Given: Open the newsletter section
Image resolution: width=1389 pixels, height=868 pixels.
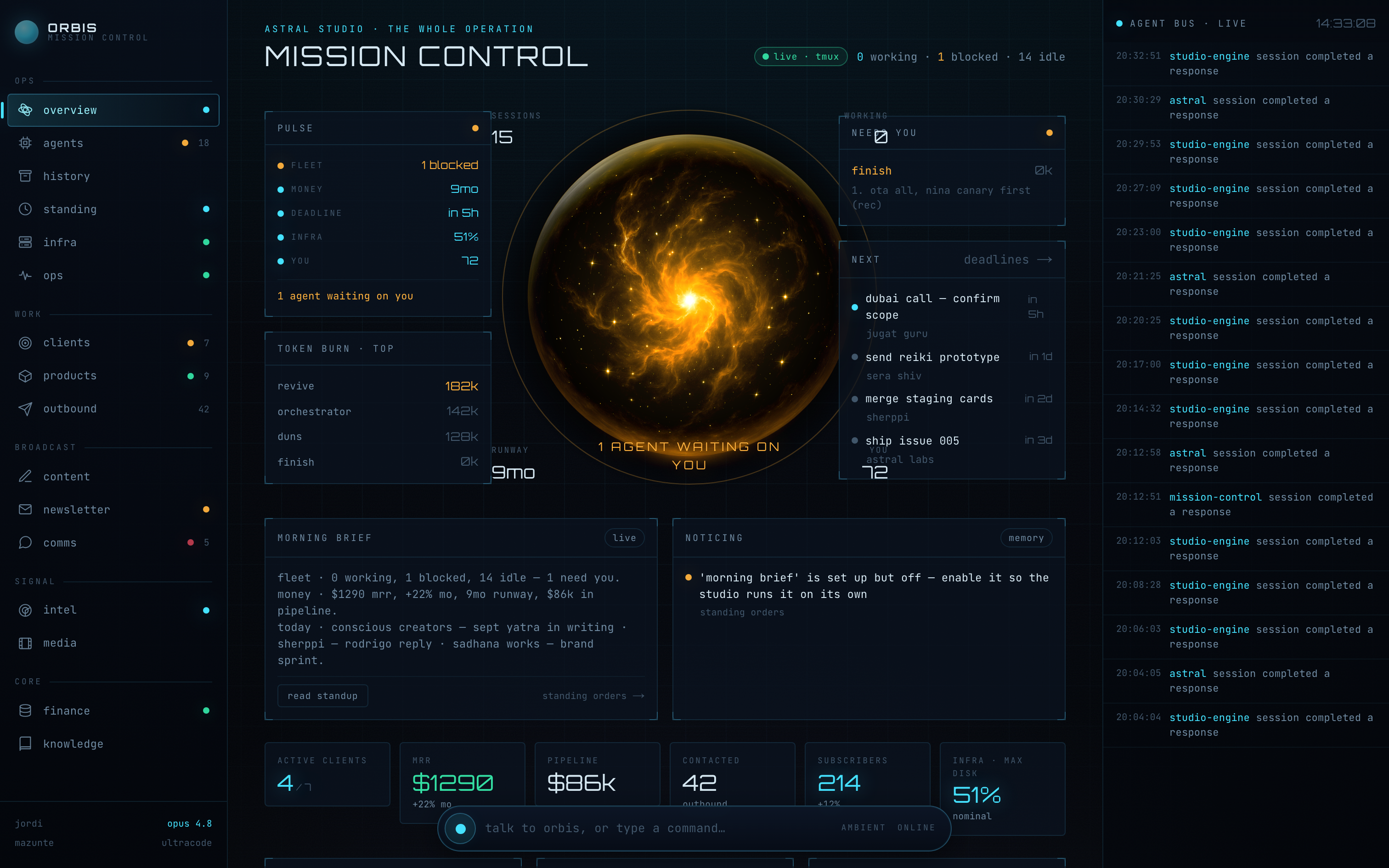Looking at the screenshot, I should pos(113,509).
